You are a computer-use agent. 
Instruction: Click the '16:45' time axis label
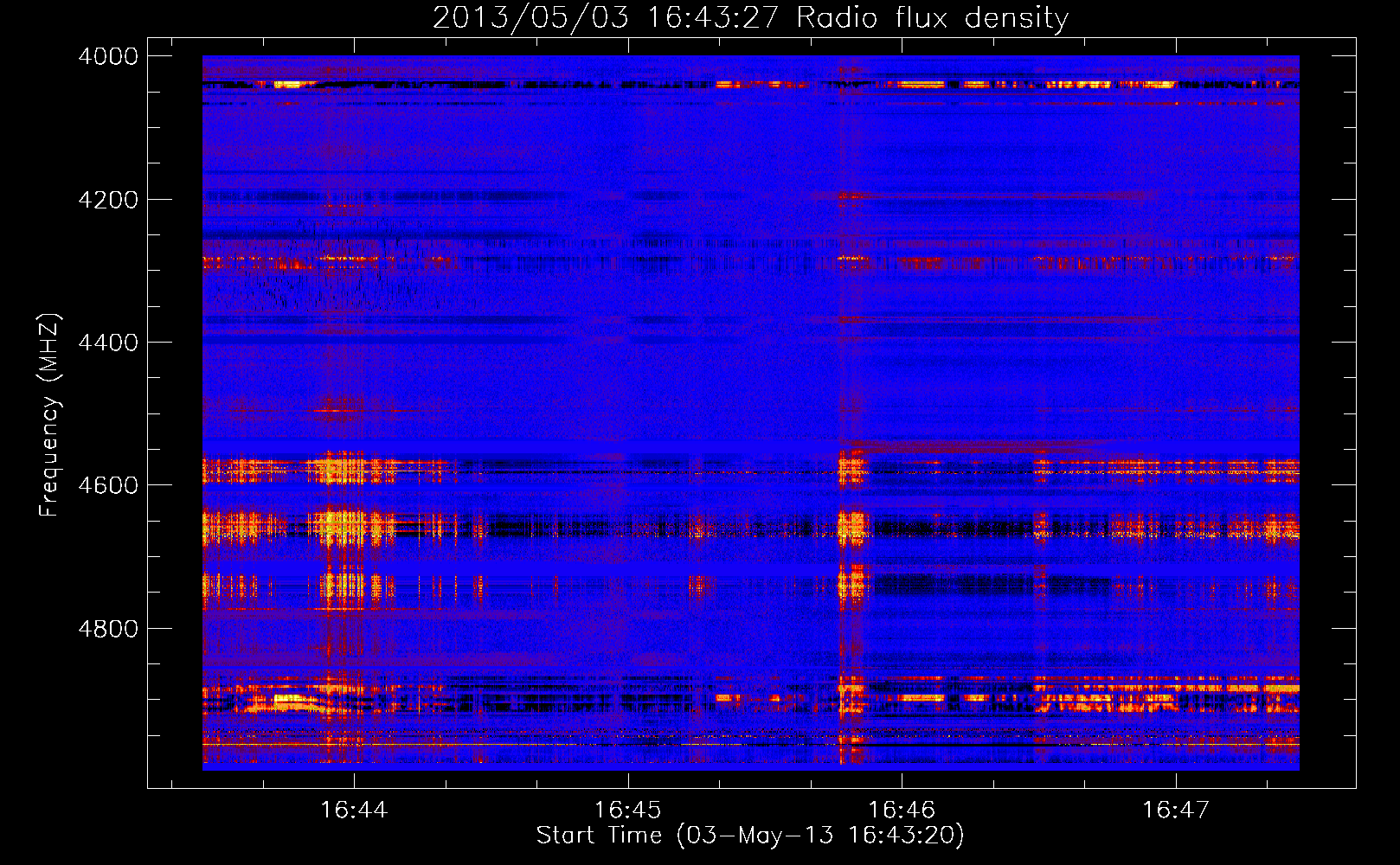627,810
